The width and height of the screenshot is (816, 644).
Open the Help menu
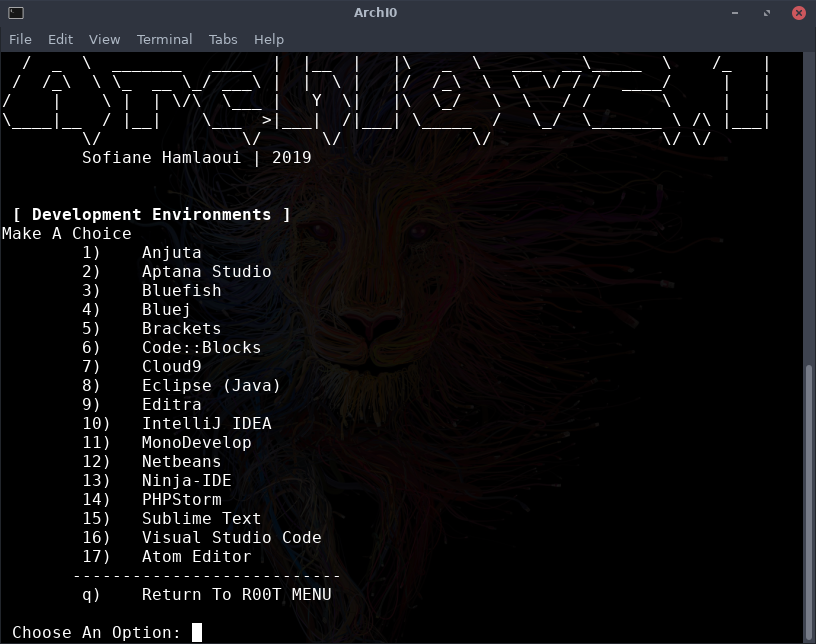pyautogui.click(x=269, y=40)
